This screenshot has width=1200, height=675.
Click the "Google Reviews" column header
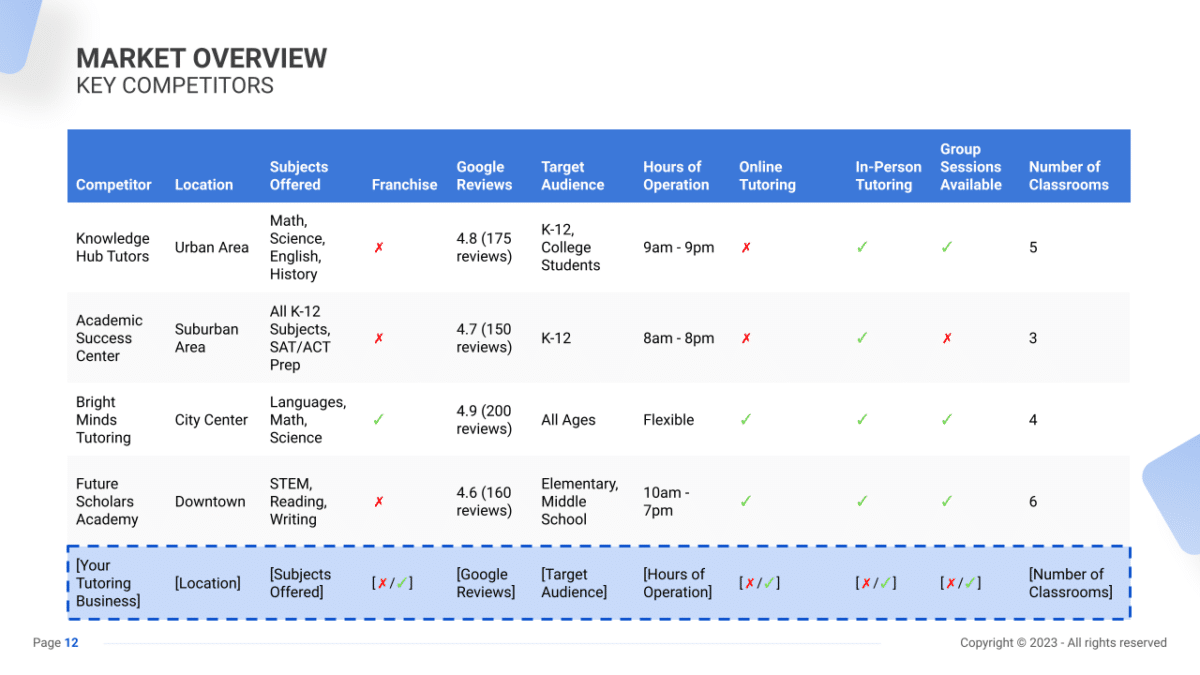coord(485,176)
